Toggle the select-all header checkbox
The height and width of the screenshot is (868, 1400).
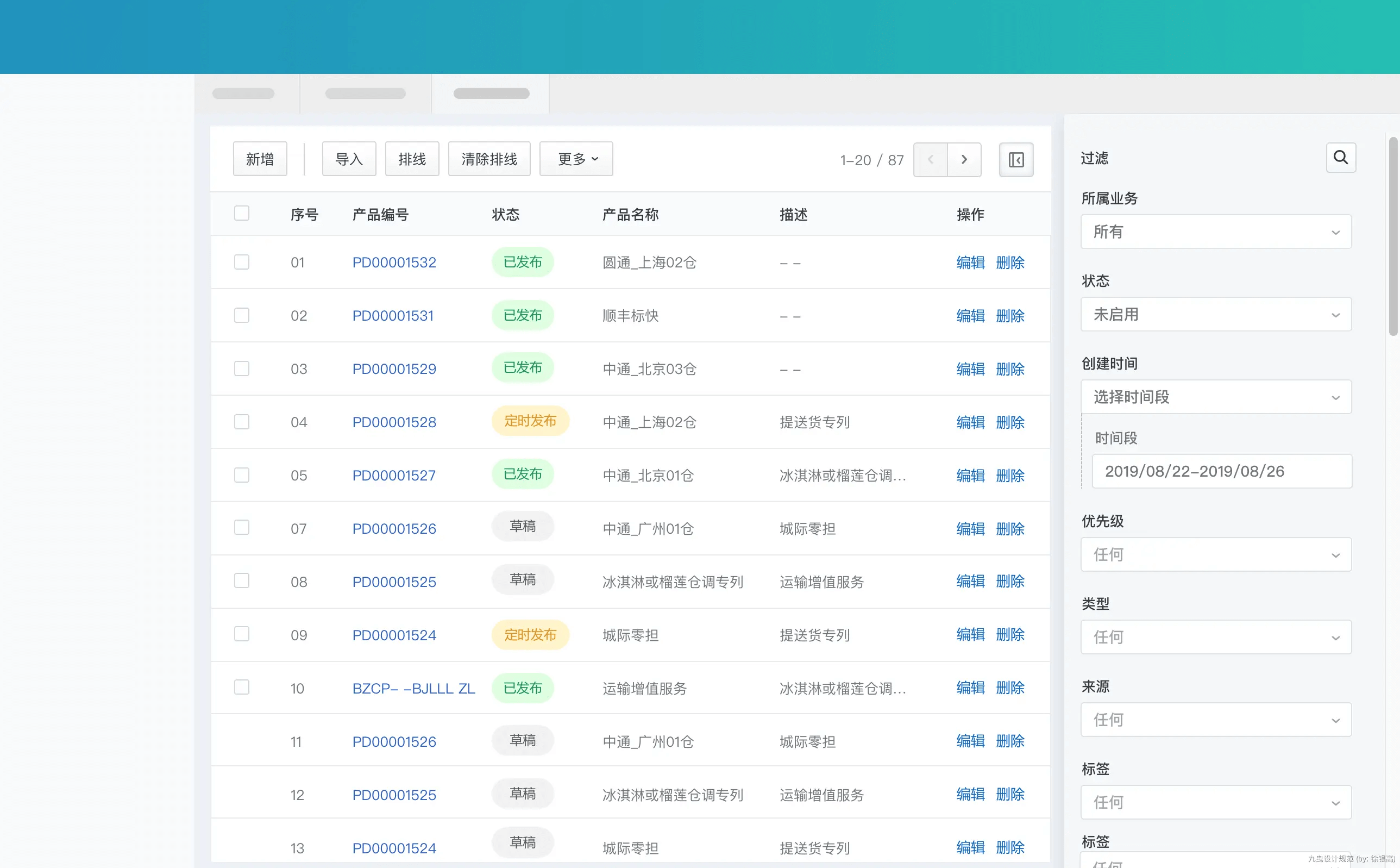242,213
